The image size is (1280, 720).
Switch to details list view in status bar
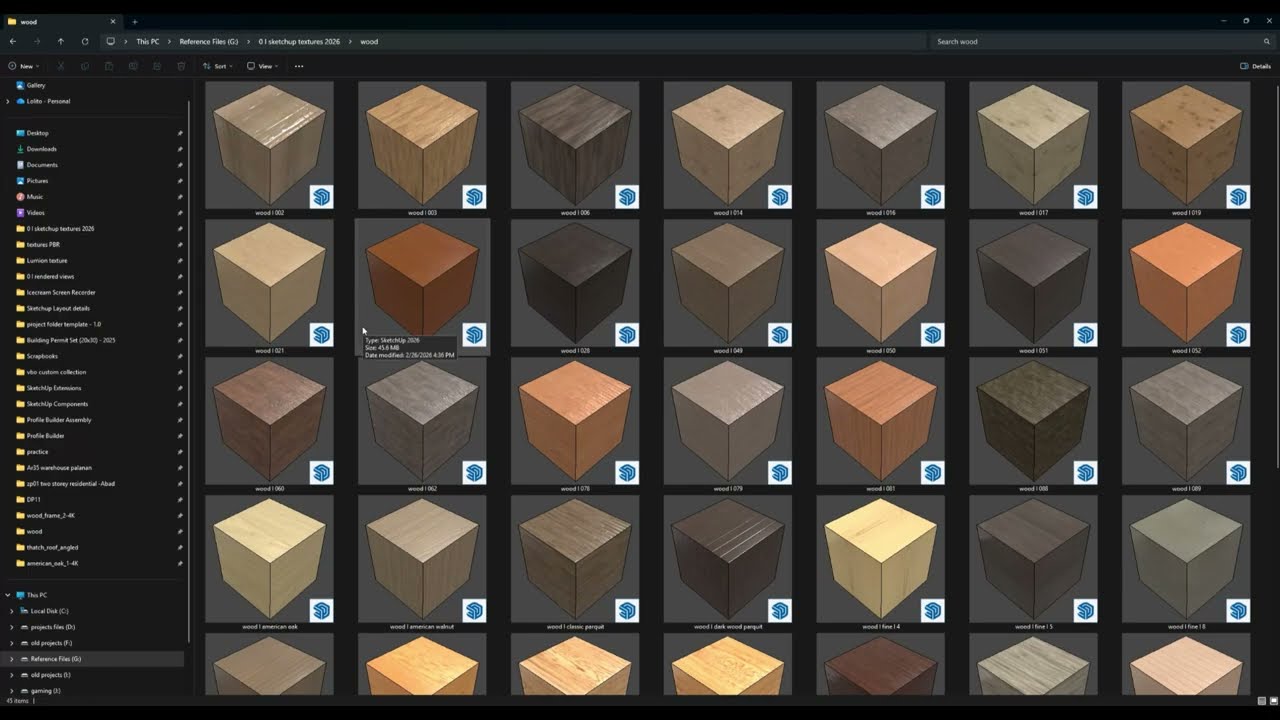click(x=1262, y=701)
